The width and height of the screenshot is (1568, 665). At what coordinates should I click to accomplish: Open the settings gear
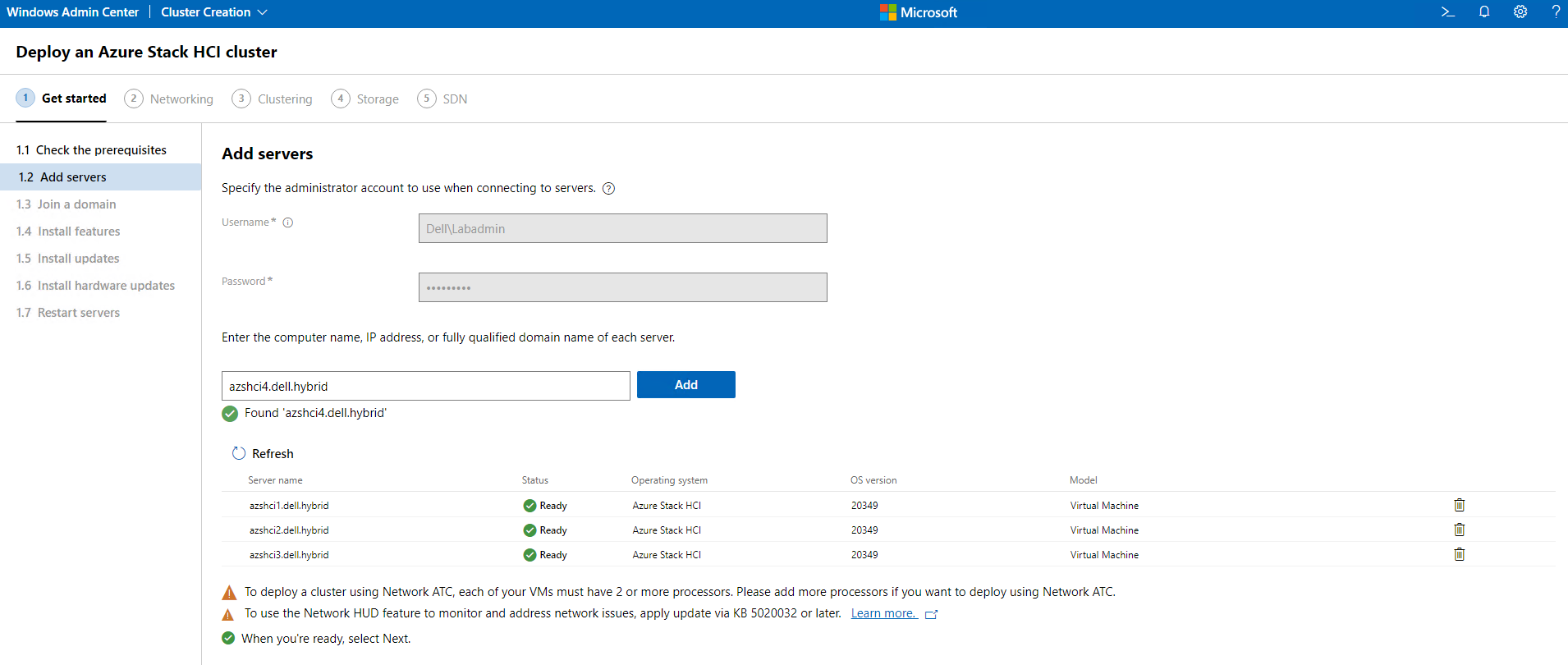click(x=1520, y=12)
